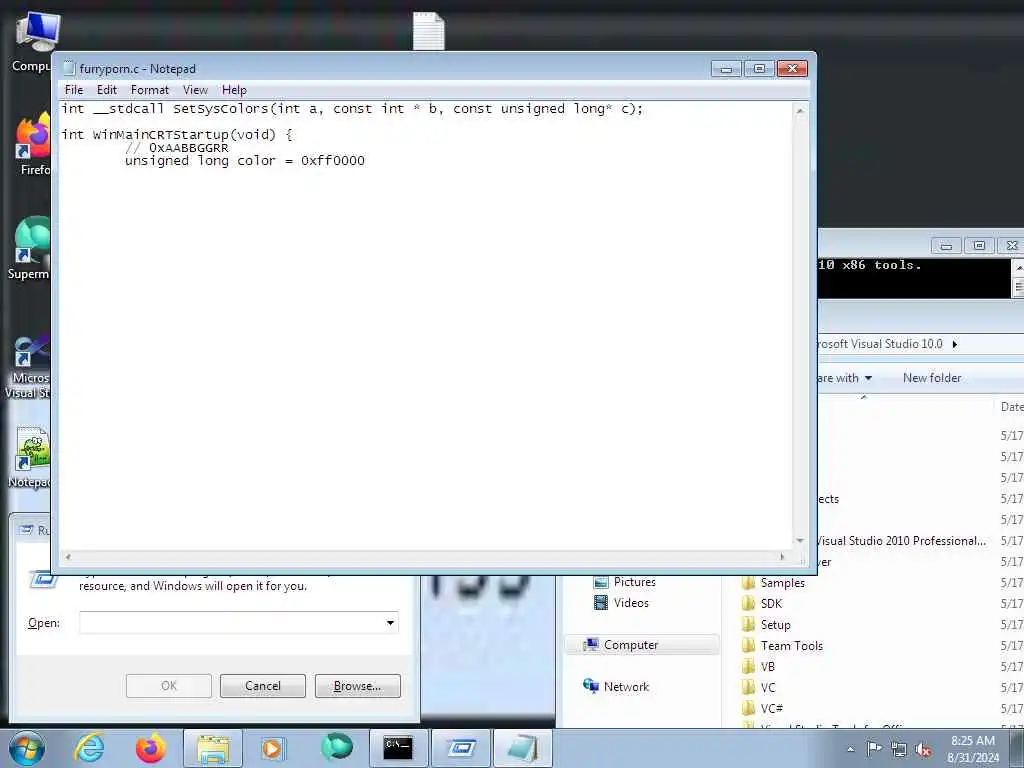Open Windows Explorer from the taskbar
The width and height of the screenshot is (1024, 768).
pyautogui.click(x=213, y=748)
